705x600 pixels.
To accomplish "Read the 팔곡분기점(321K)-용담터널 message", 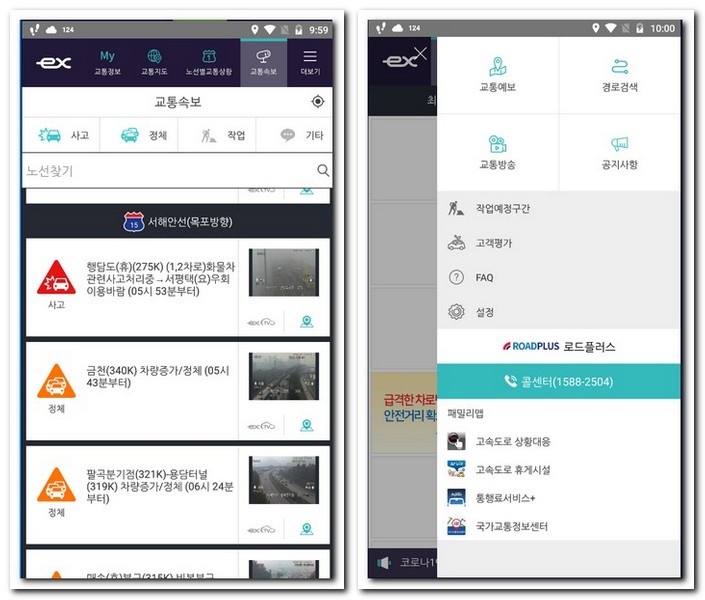I will (160, 486).
